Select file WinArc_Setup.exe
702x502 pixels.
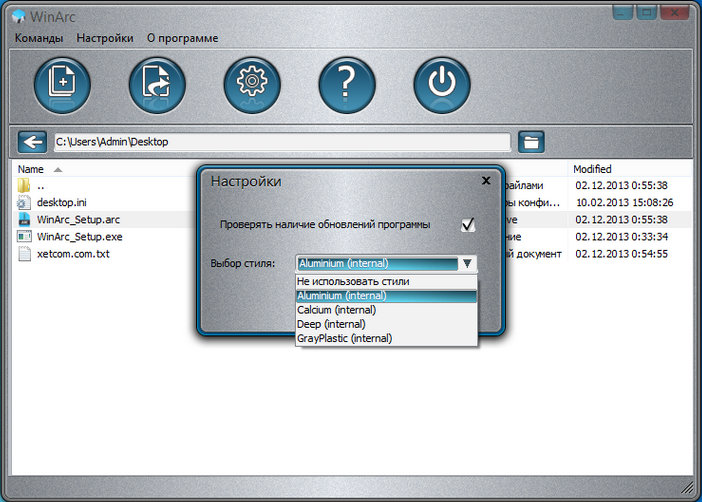pyautogui.click(x=80, y=236)
